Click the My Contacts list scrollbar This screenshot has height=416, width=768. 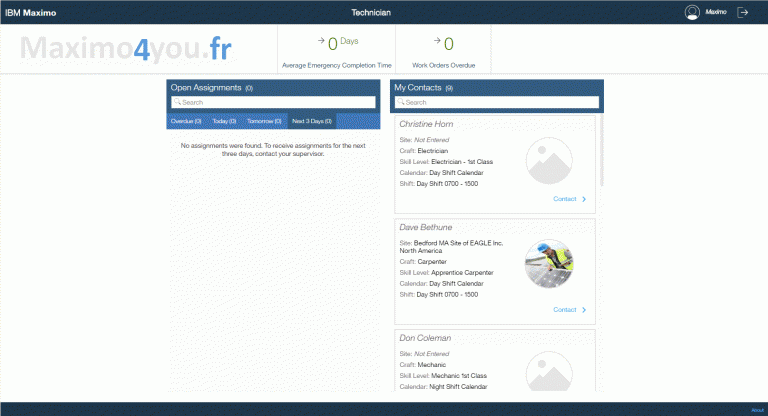pos(601,150)
